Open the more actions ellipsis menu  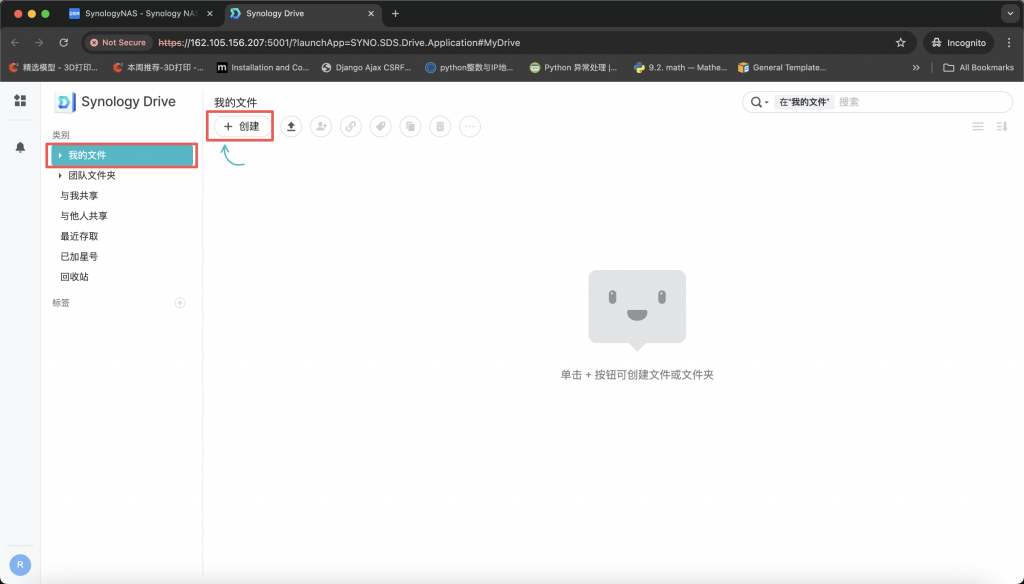tap(470, 126)
